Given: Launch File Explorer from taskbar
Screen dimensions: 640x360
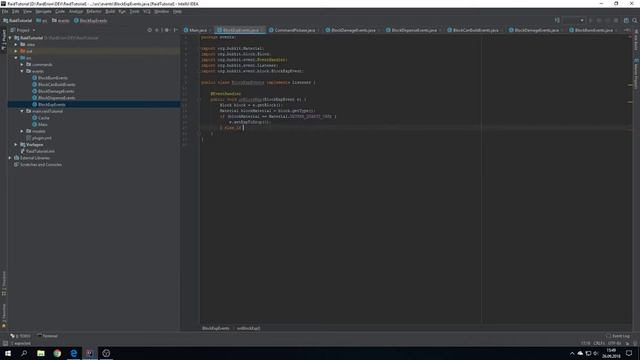Looking at the screenshot, I should [x=41, y=353].
